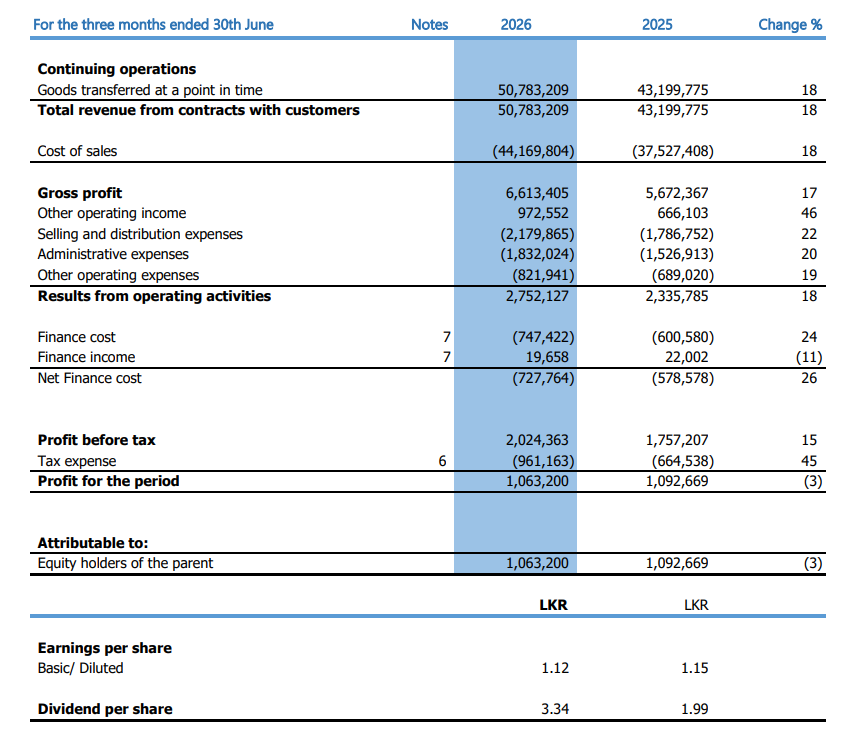Select the 'Gross profit' label
The image size is (852, 747).
(80, 193)
